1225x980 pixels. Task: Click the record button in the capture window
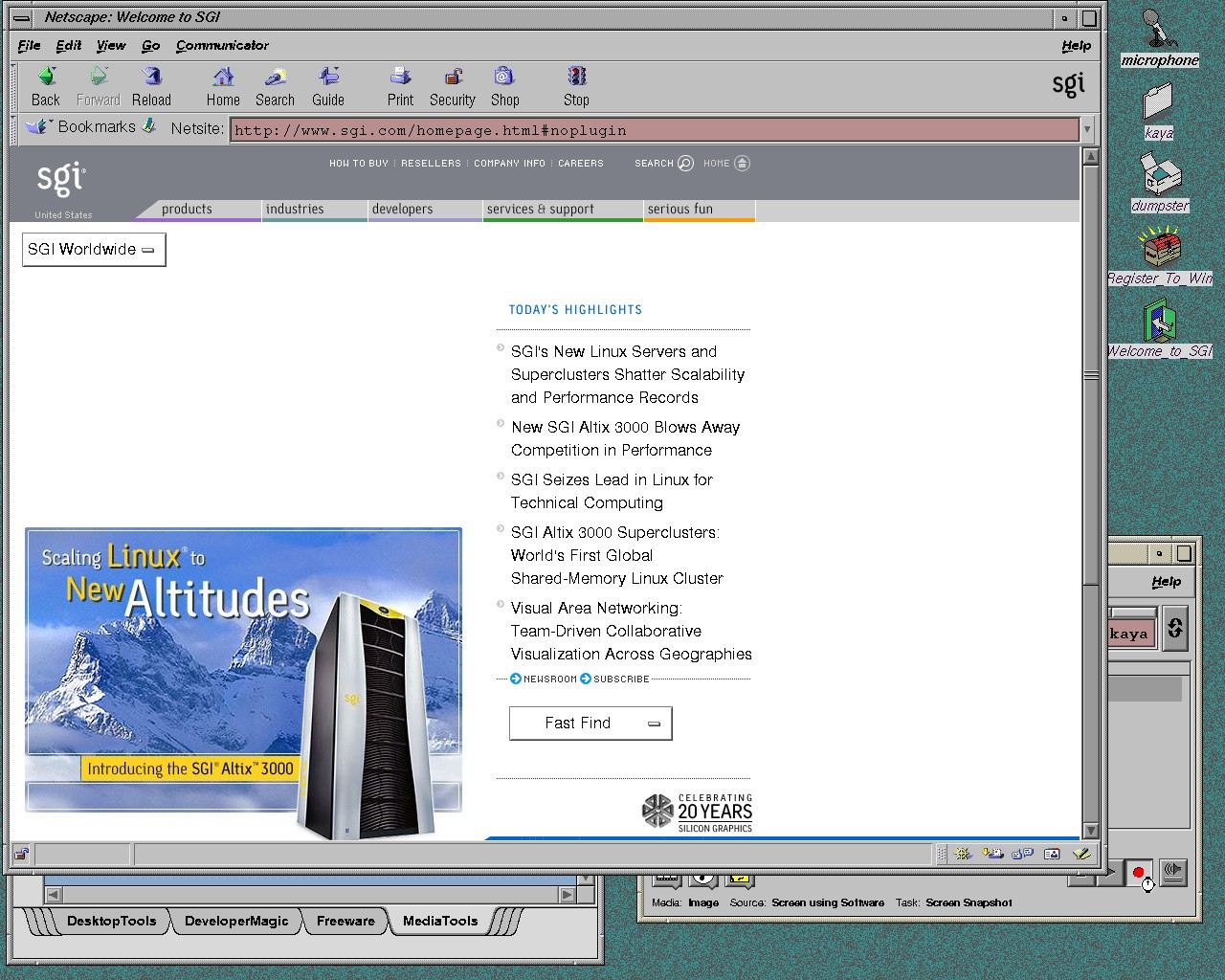click(x=1138, y=872)
